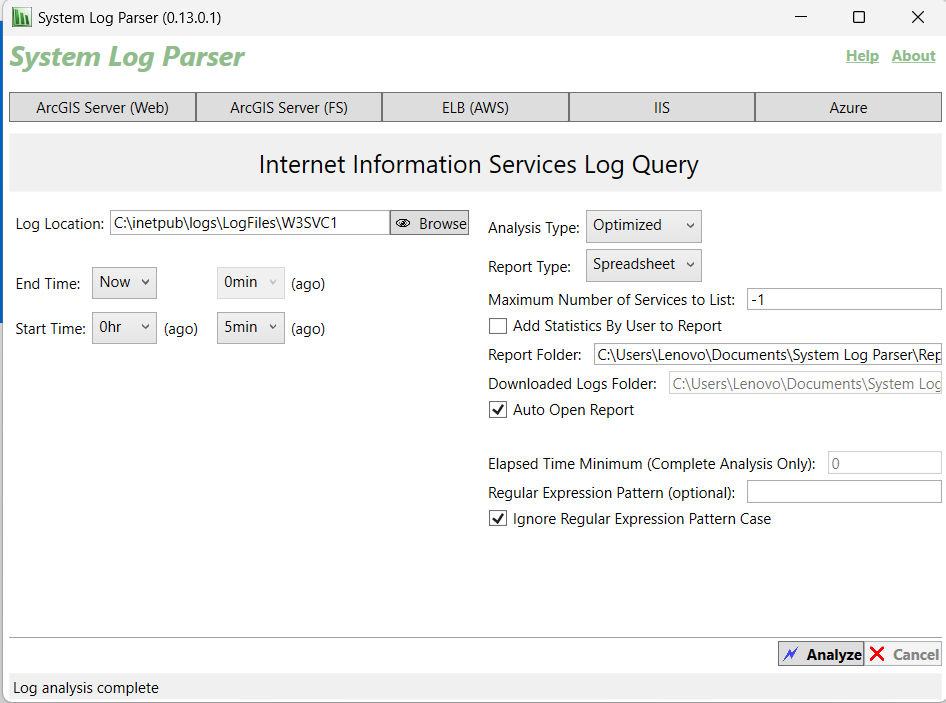946x703 pixels.
Task: Click the Regular Expression Pattern field
Action: coord(844,492)
